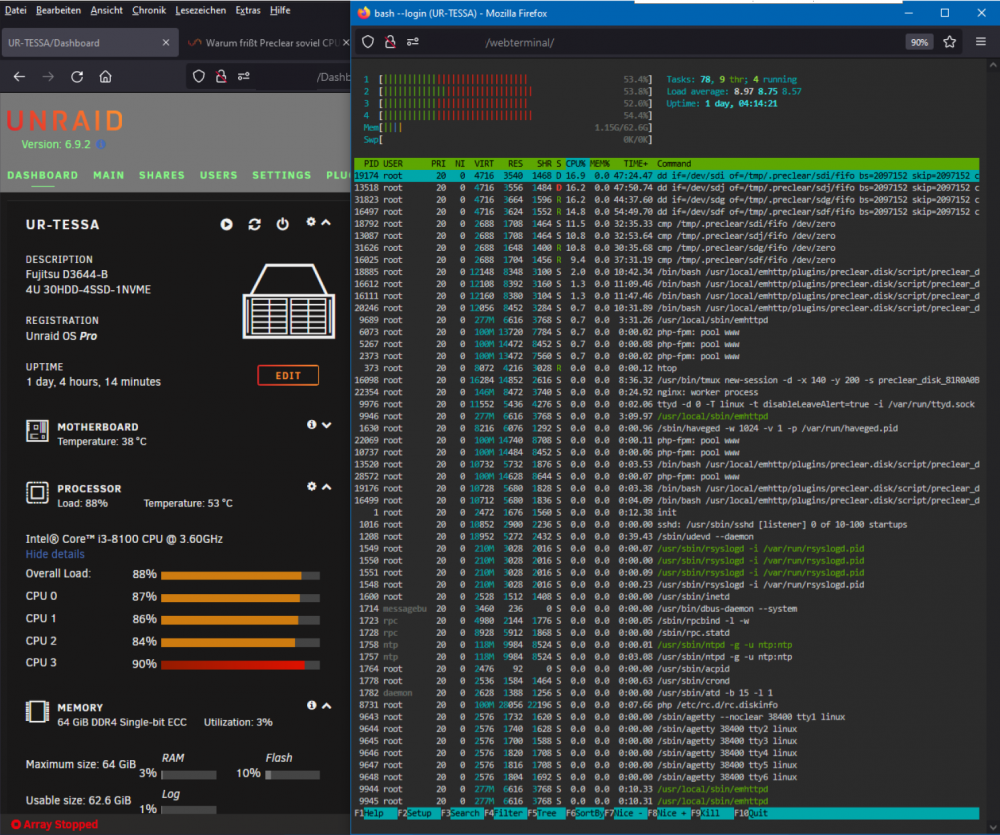This screenshot has width=1000, height=835.
Task: Open the Unraid version info icon
Action: (101, 145)
